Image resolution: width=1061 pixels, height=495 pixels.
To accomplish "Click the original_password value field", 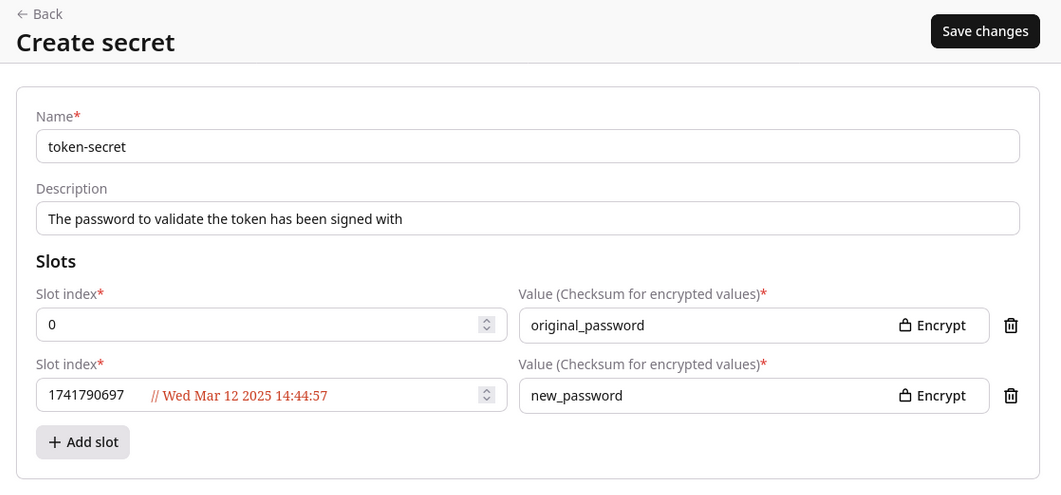I will [x=700, y=325].
